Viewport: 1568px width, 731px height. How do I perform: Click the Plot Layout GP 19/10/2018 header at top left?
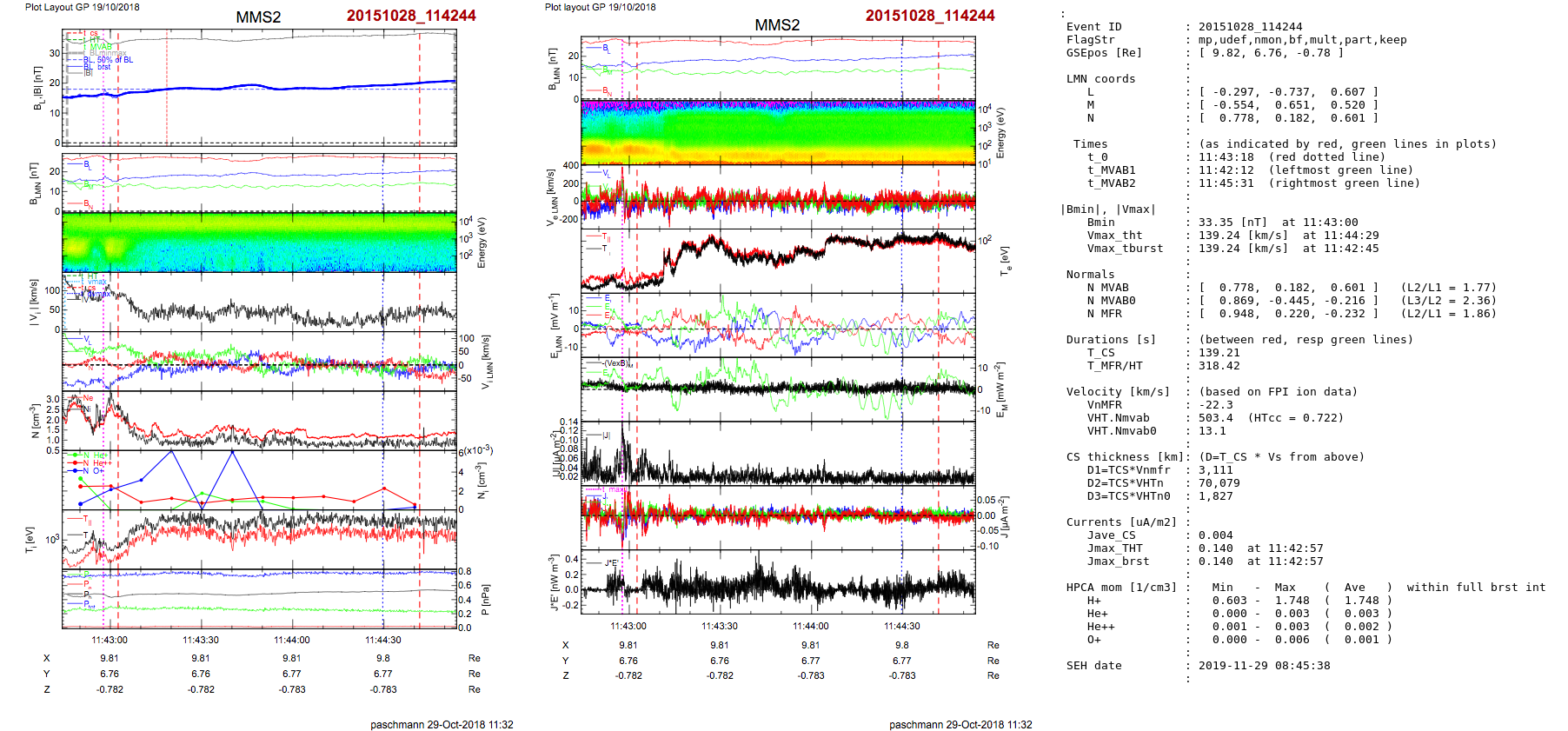82,7
